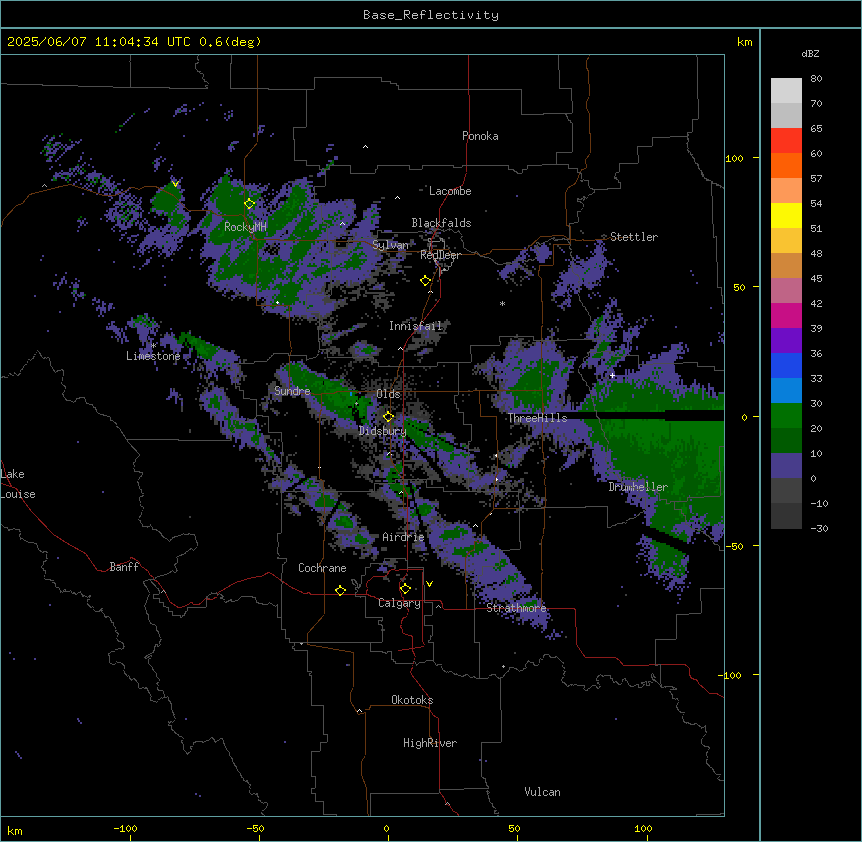Click the Drumheller label
Screen dimensions: 862x842
[638, 487]
